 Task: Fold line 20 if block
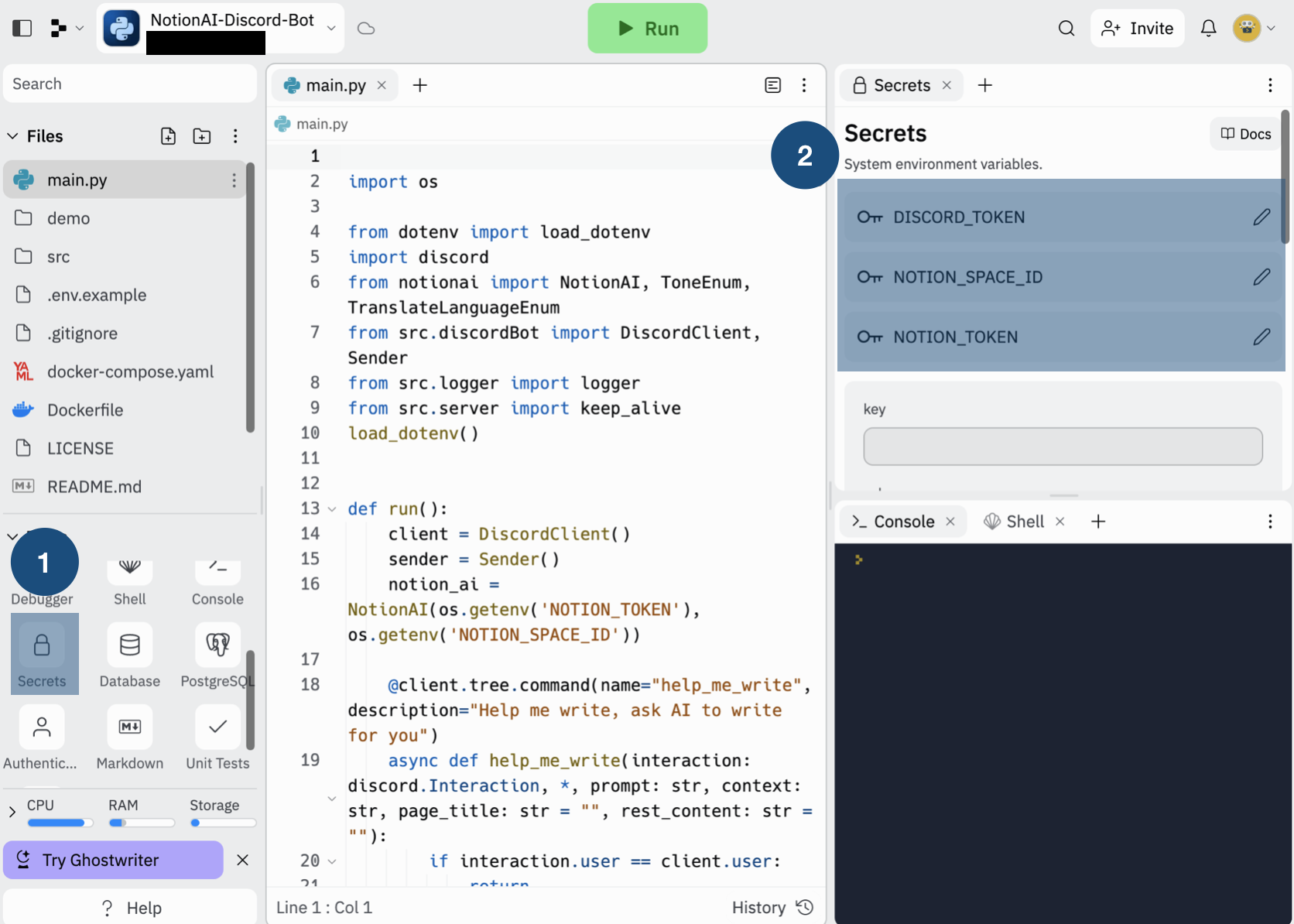332,861
